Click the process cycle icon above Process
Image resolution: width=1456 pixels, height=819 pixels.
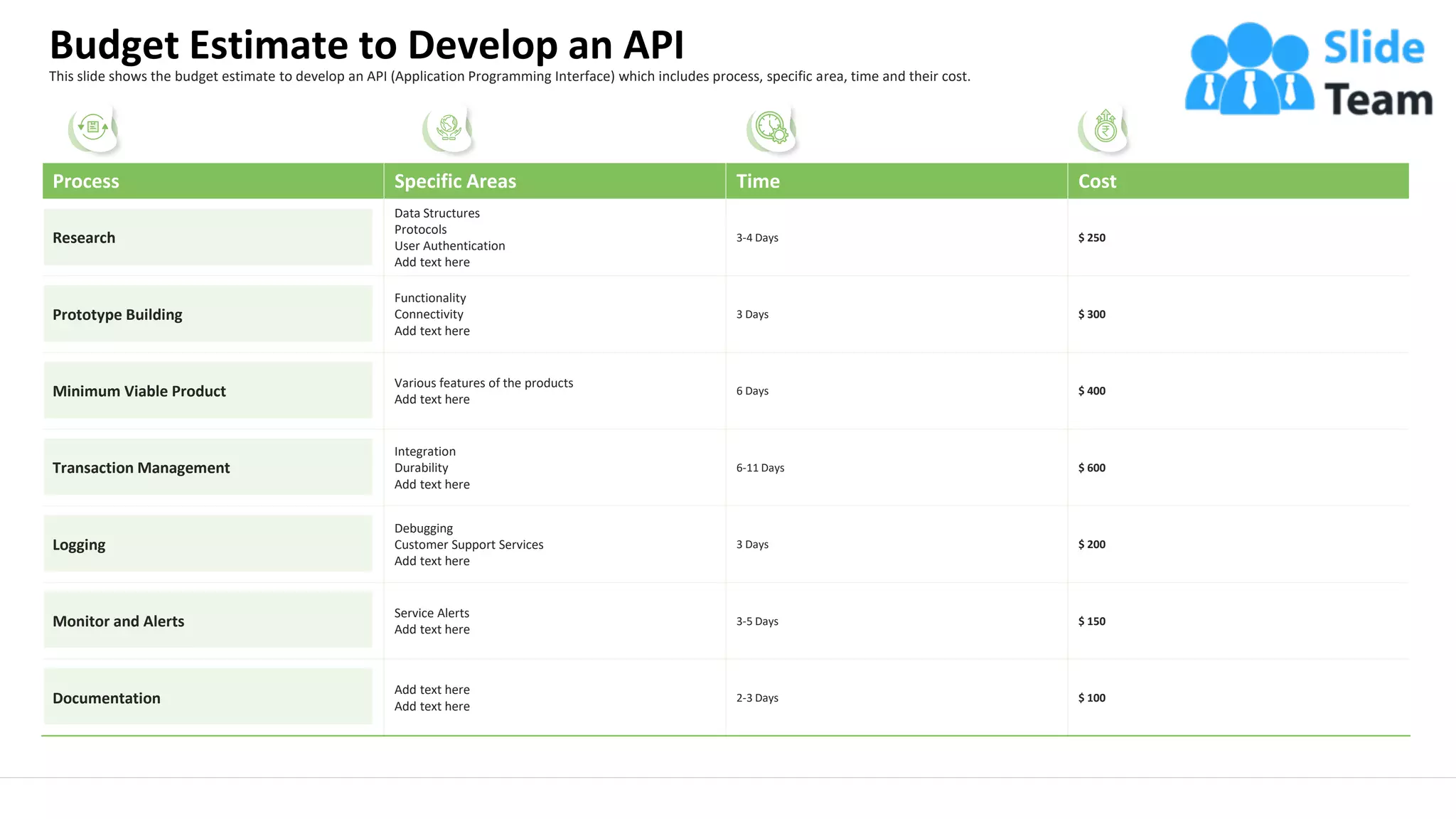[x=93, y=128]
